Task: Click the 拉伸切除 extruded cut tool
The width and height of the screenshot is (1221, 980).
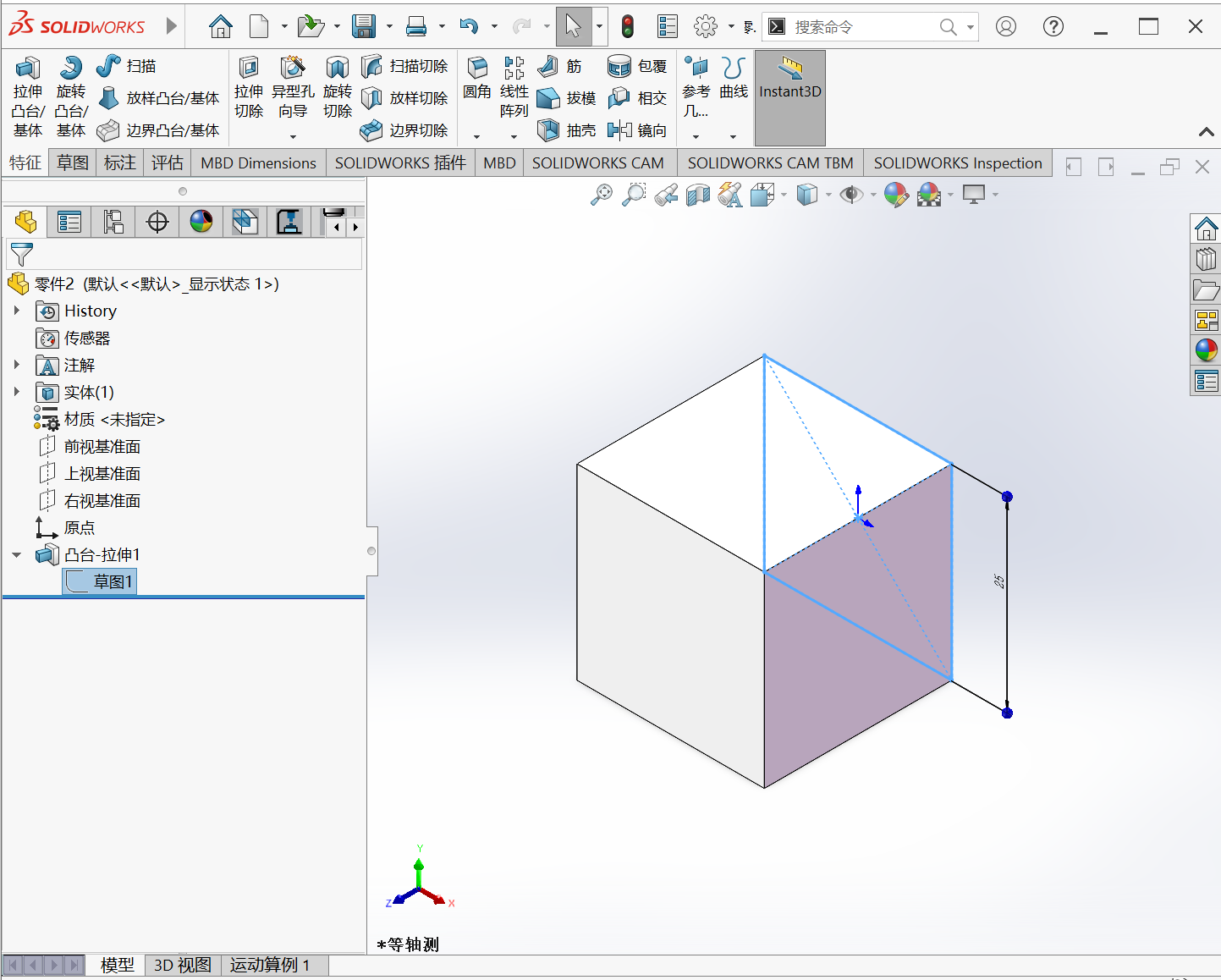Action: click(x=249, y=88)
